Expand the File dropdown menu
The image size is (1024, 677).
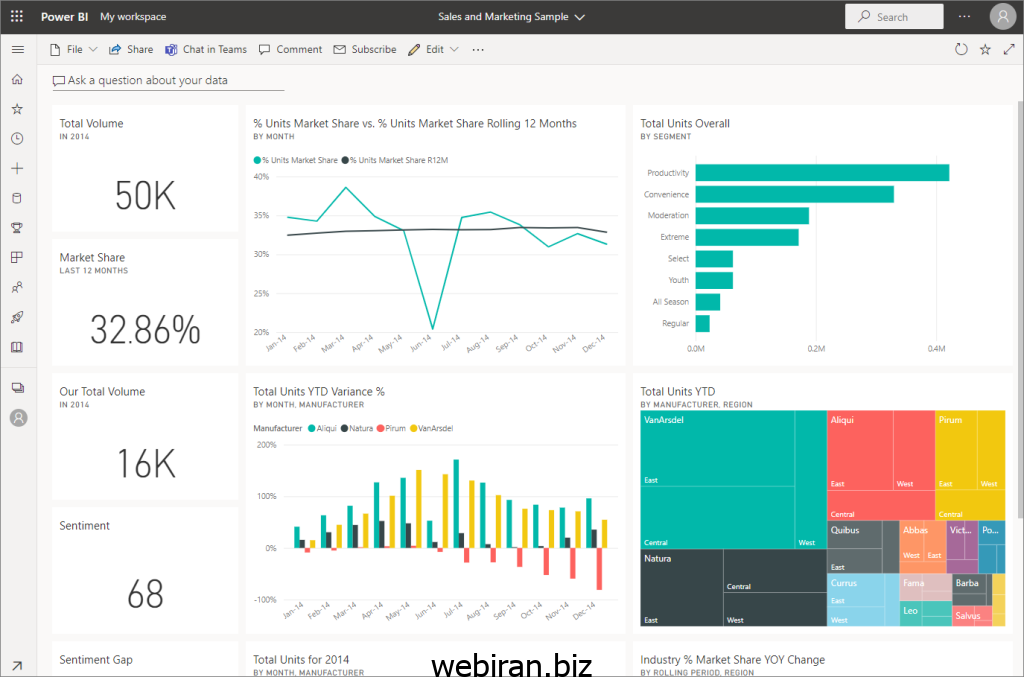pos(74,49)
